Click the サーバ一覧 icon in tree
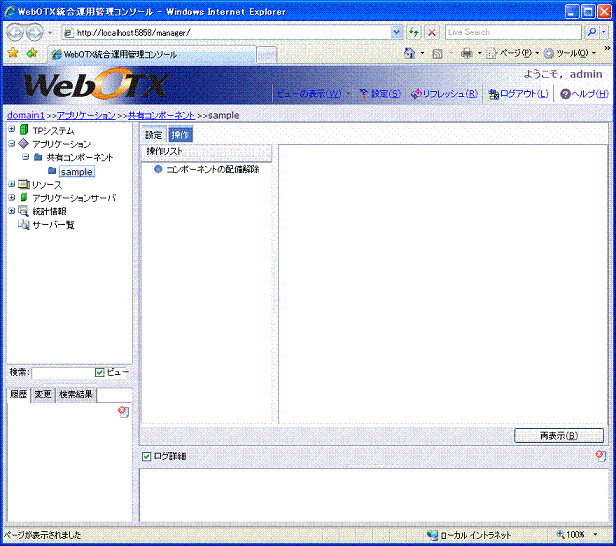Viewport: 616px width, 546px height. pos(23,225)
